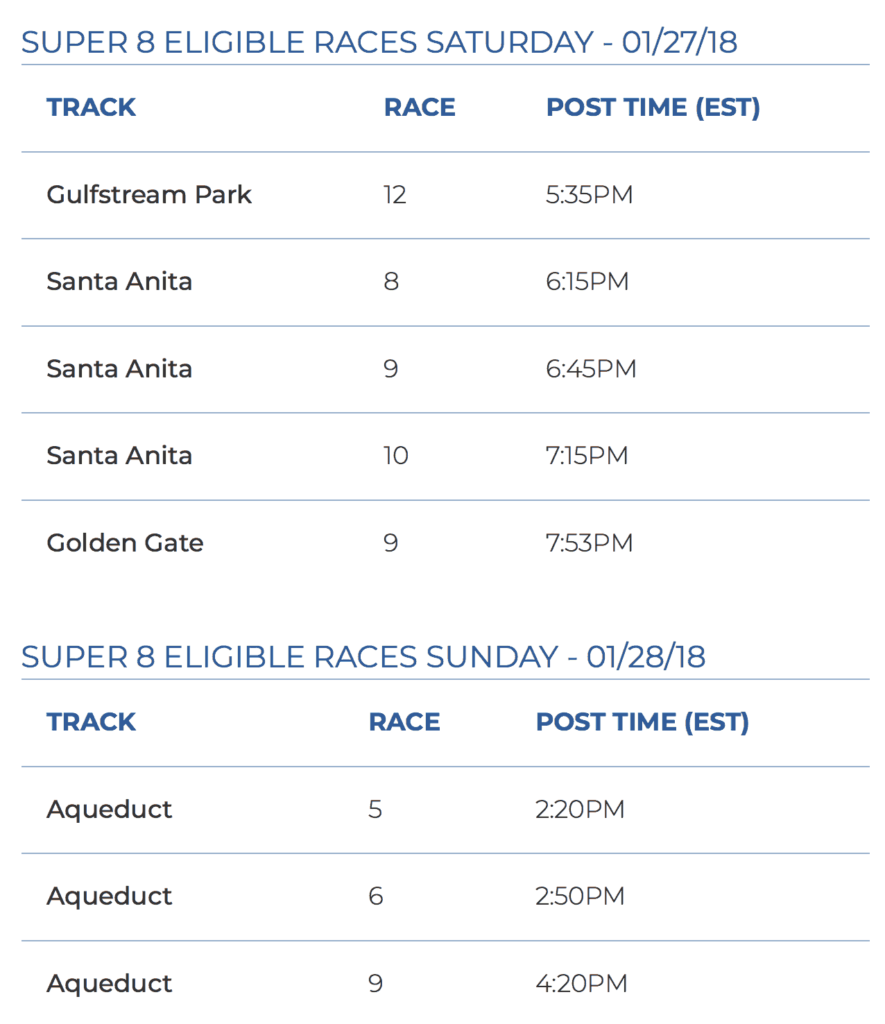Click the Sunday 01/28/18 eligible races heading
This screenshot has height=1024, width=885.
pyautogui.click(x=363, y=657)
